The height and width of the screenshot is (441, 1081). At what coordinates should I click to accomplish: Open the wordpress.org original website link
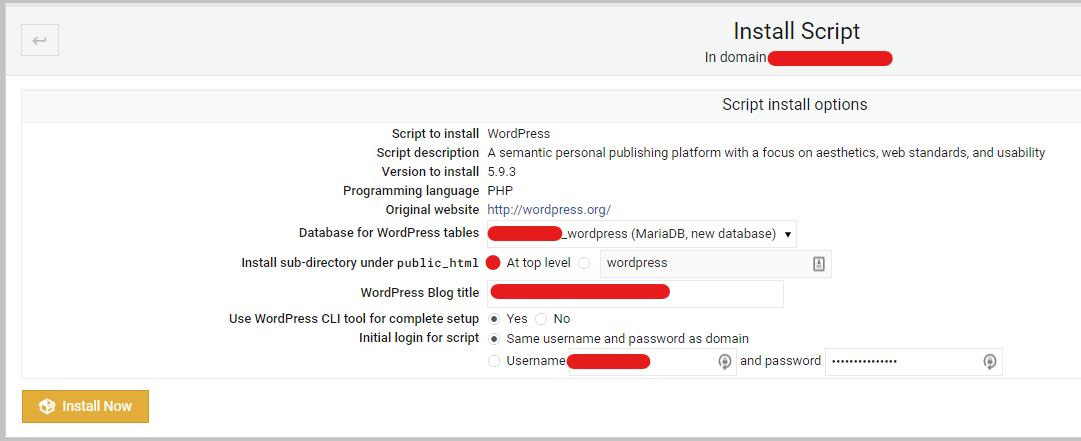tap(549, 209)
